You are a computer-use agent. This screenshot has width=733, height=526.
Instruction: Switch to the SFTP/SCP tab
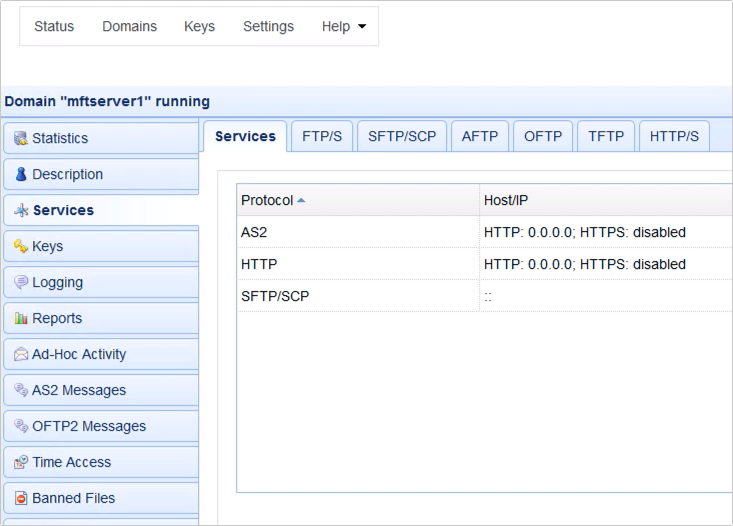[402, 137]
